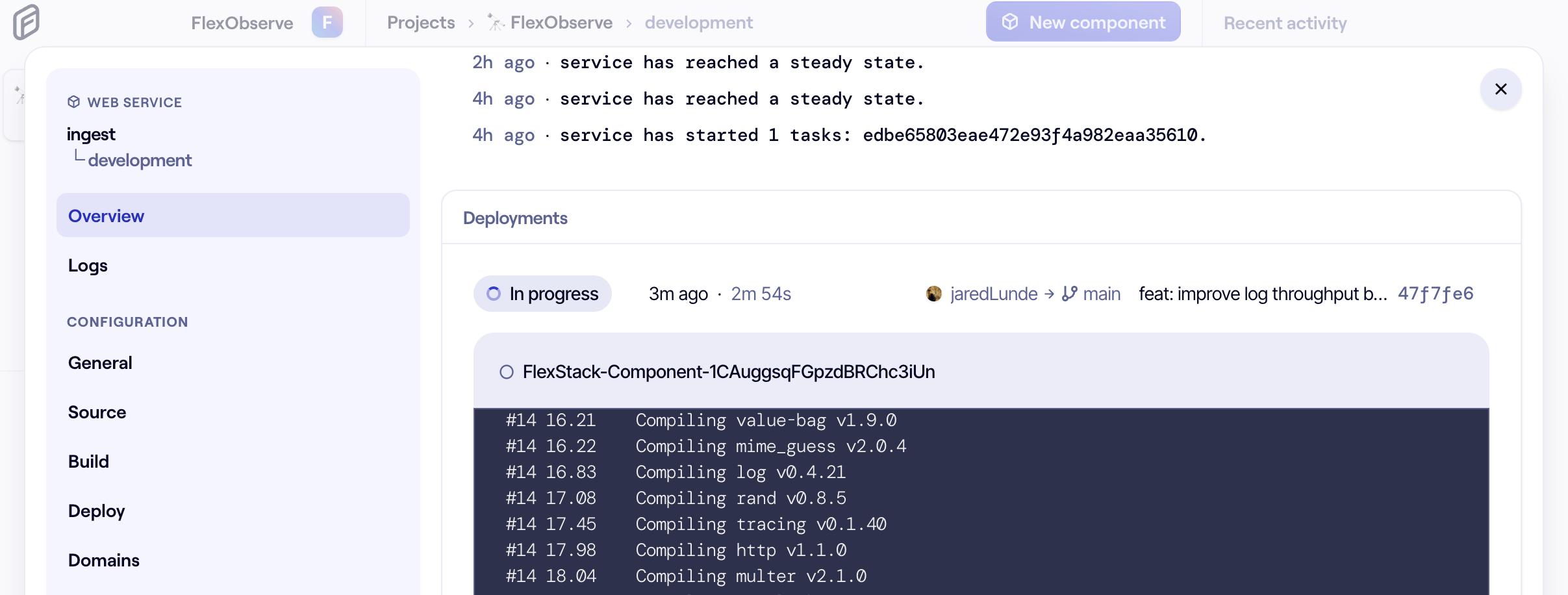Switch to the Logs section in the sidebar
Image resolution: width=1568 pixels, height=595 pixels.
87,265
